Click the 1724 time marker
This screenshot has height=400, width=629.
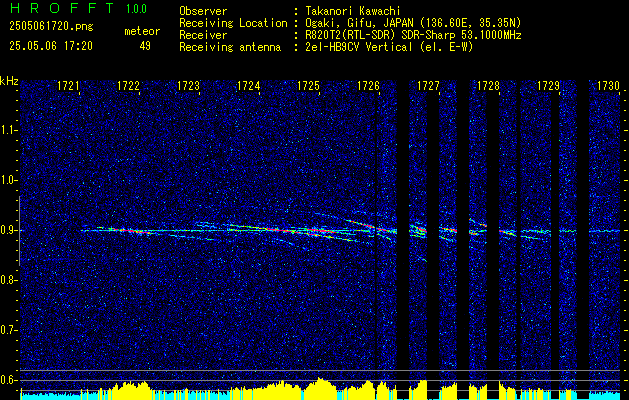(248, 86)
